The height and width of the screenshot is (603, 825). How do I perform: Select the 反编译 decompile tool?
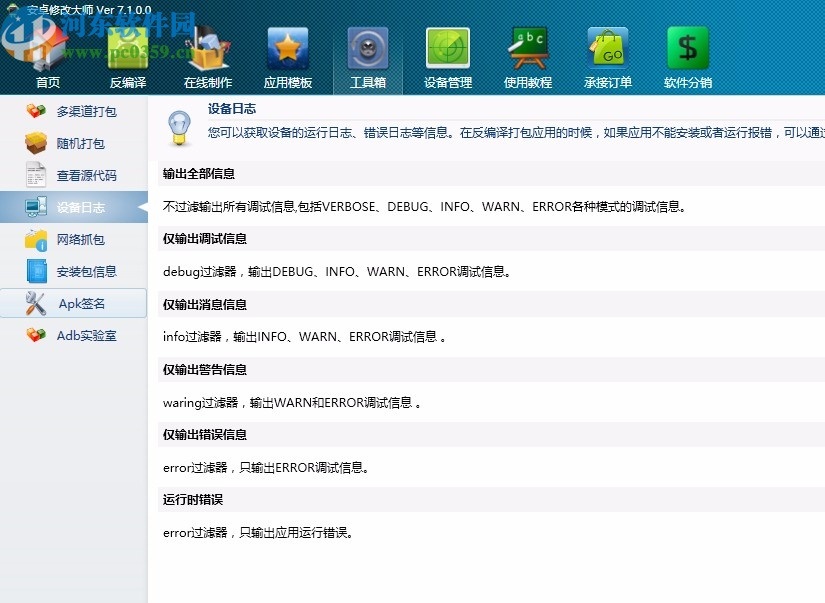pos(128,45)
